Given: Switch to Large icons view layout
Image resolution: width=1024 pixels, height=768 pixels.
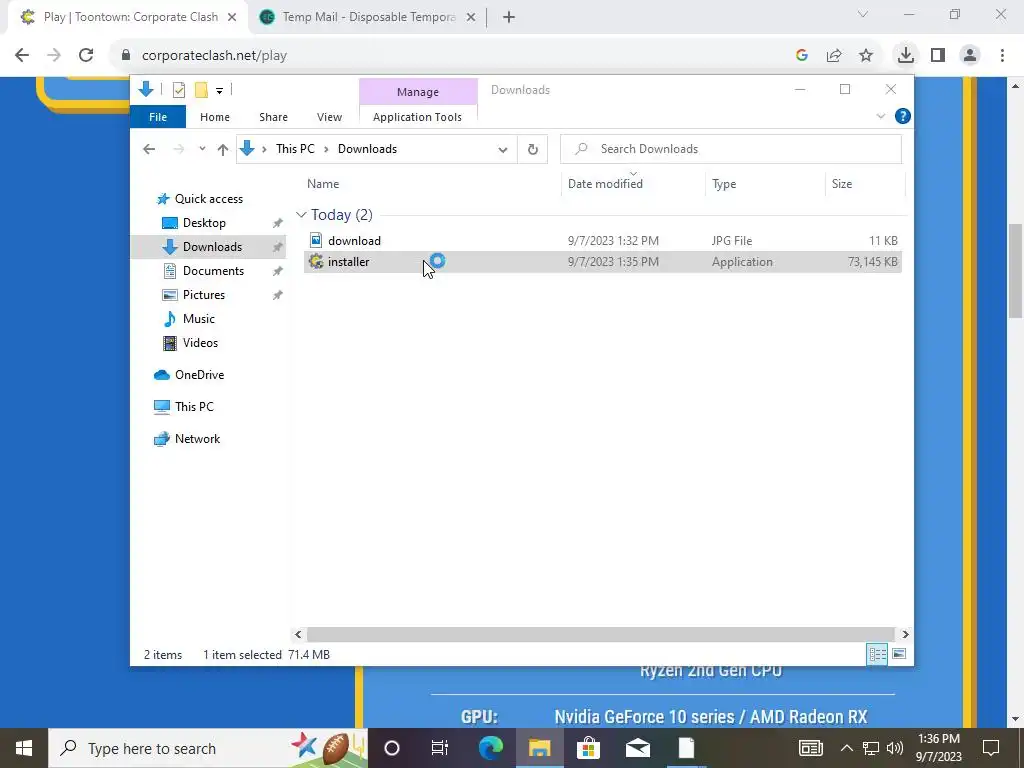Looking at the screenshot, I should point(899,654).
